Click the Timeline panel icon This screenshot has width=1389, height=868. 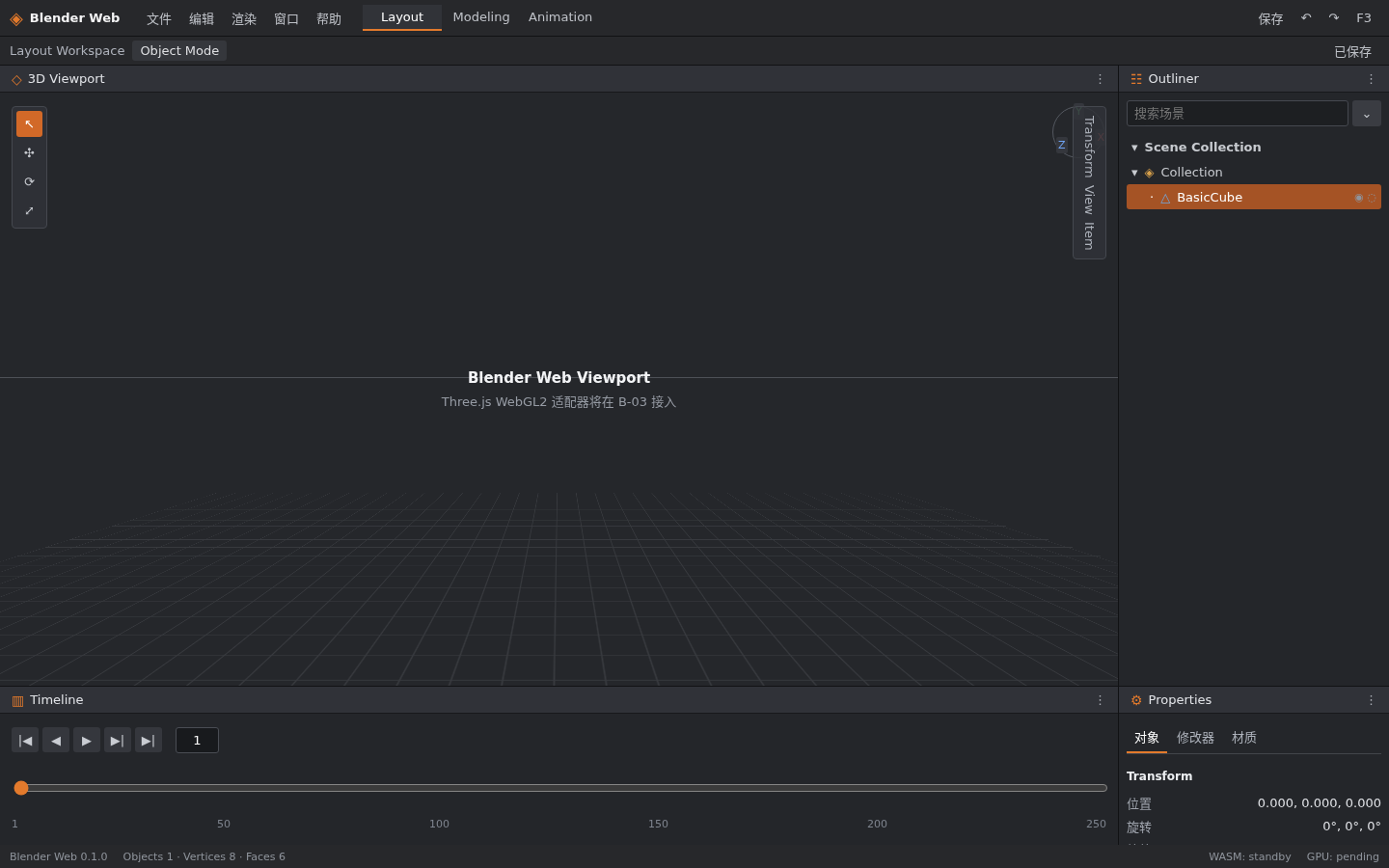pos(17,700)
